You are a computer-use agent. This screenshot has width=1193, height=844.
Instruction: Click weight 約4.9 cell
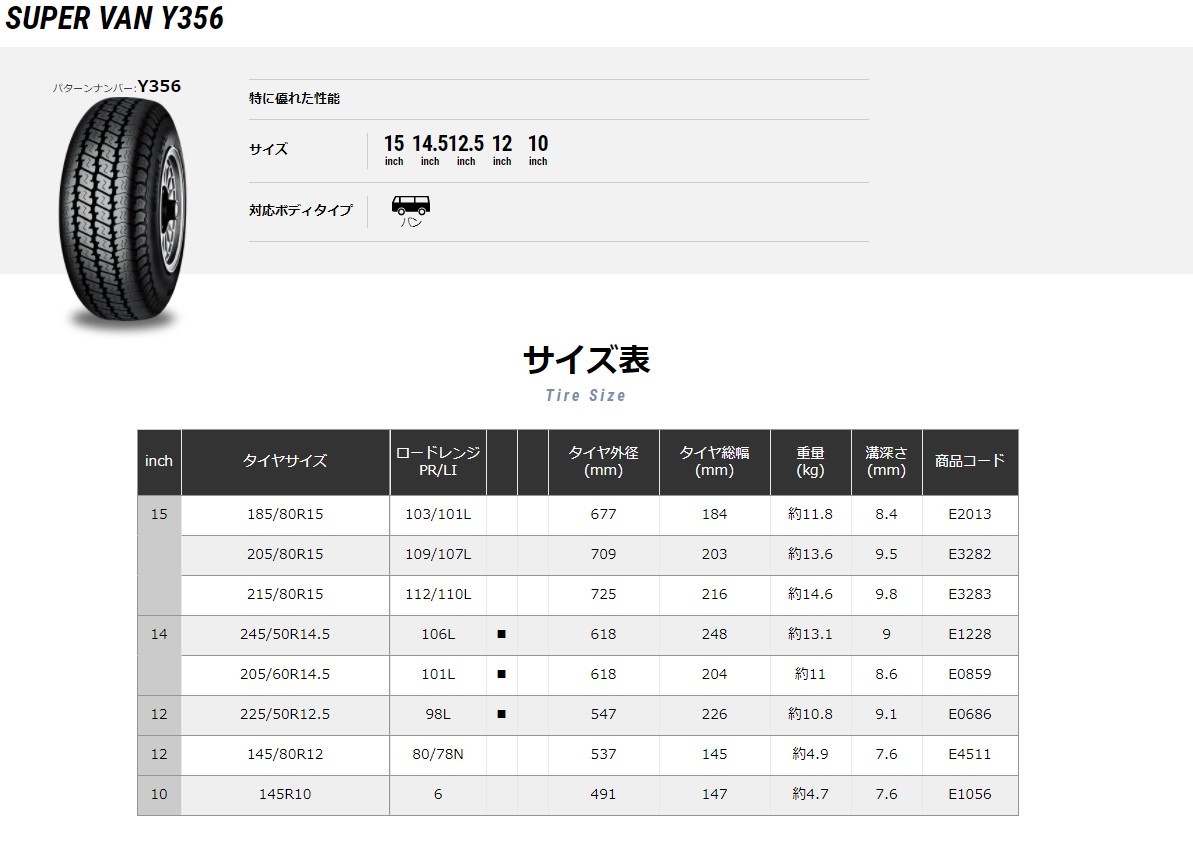tap(810, 754)
